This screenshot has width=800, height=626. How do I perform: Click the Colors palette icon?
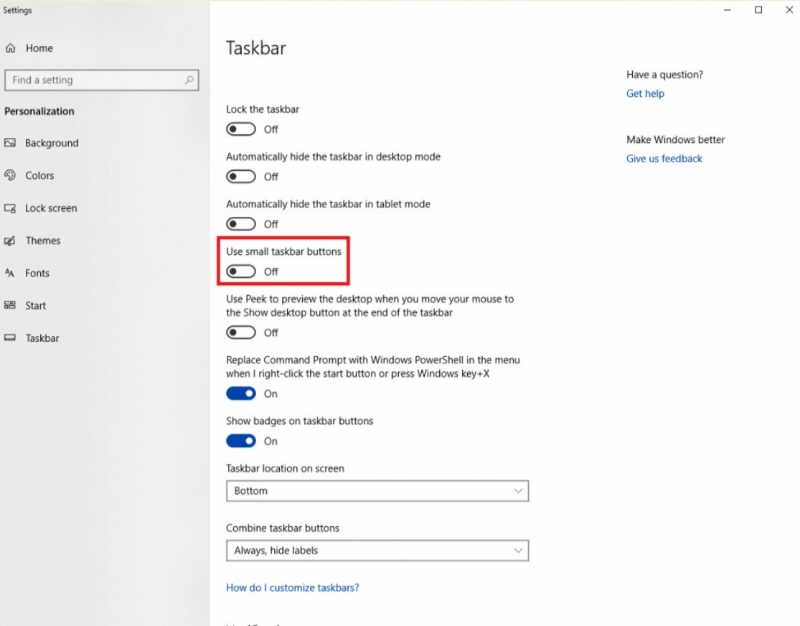[x=10, y=176]
